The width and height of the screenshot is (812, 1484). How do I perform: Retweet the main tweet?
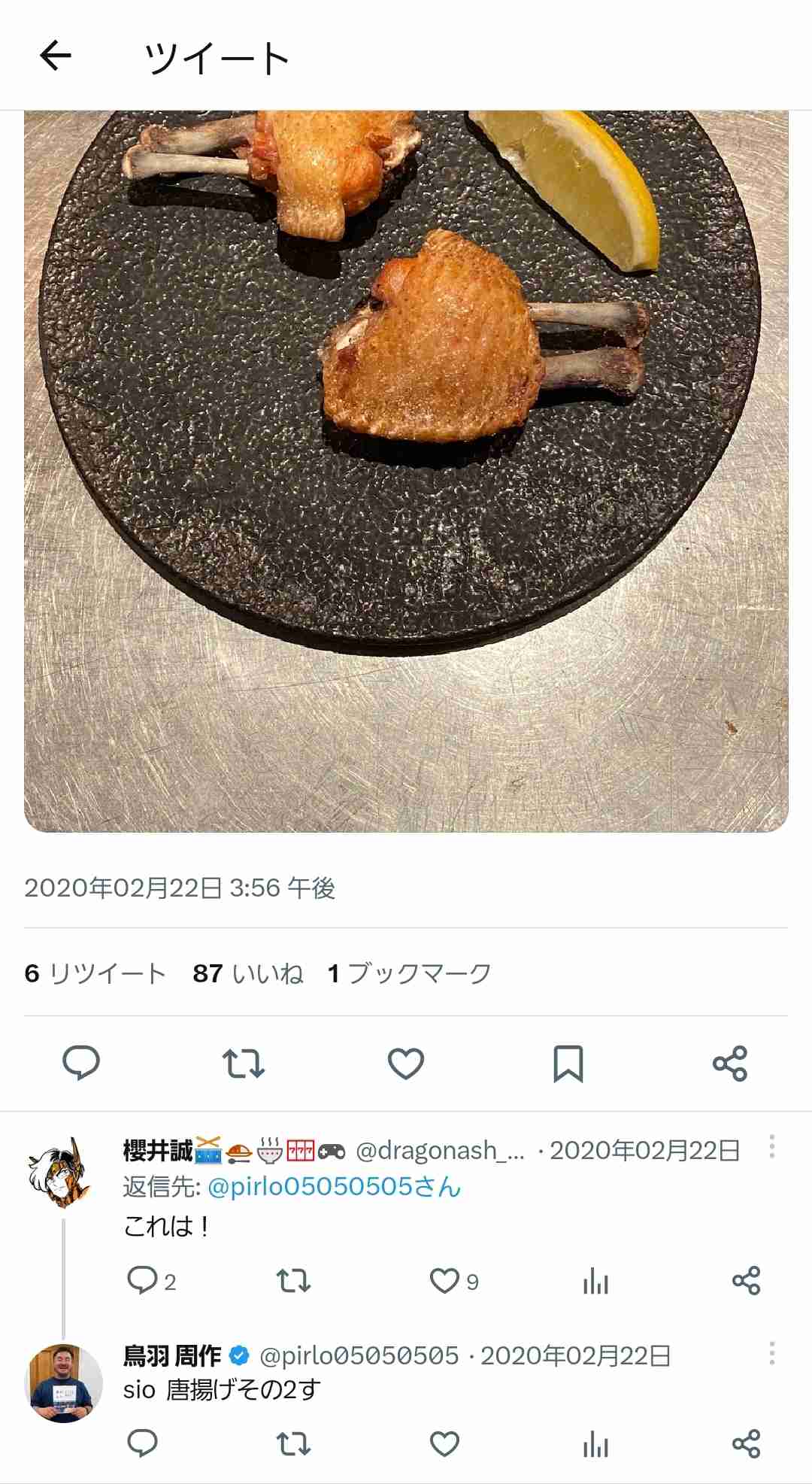tap(244, 1063)
